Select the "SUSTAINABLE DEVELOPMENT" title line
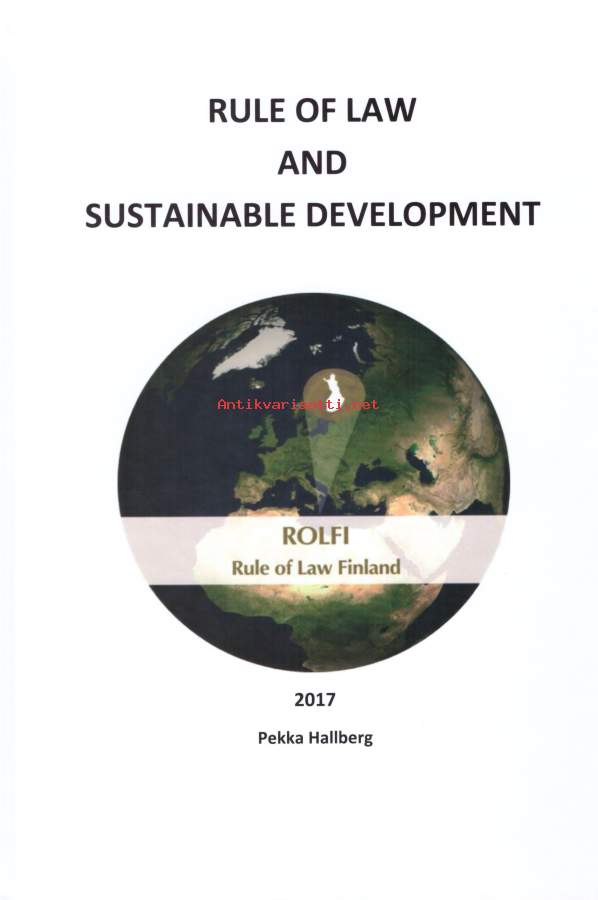Screen dimensions: 598x900 tap(312, 215)
